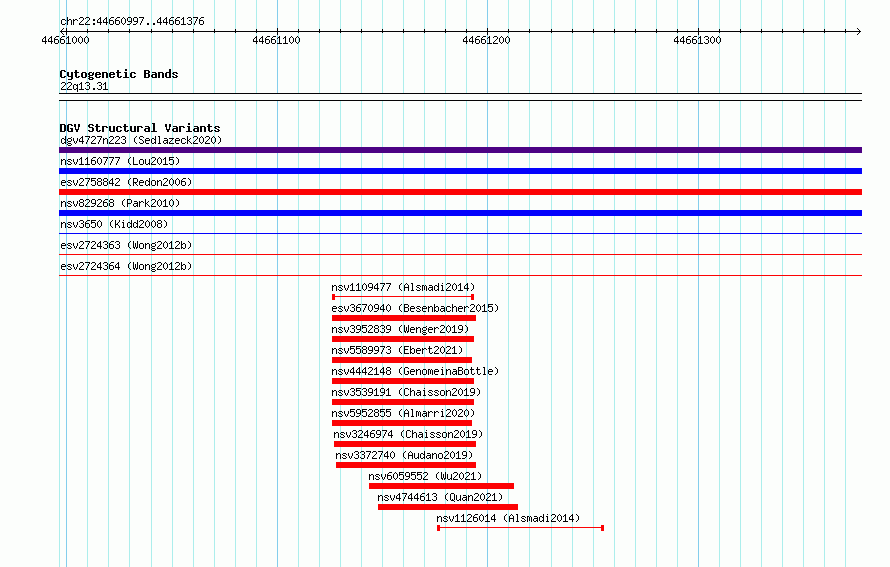This screenshot has height=567, width=890.
Task: Select the 22q13.31 band label
Action: pos(84,86)
